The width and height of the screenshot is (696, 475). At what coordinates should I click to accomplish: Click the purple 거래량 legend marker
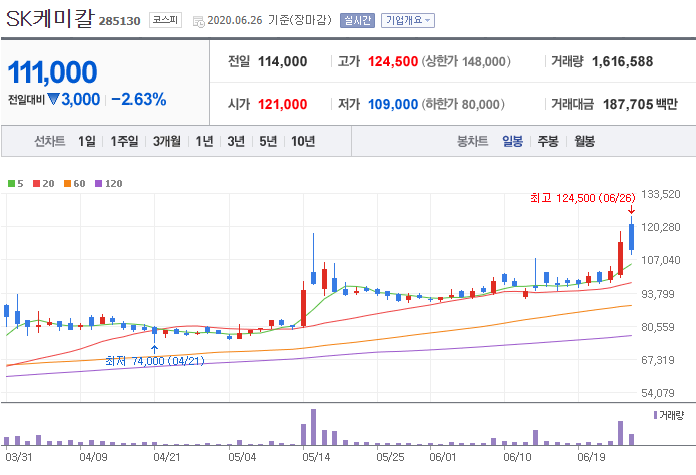click(655, 415)
